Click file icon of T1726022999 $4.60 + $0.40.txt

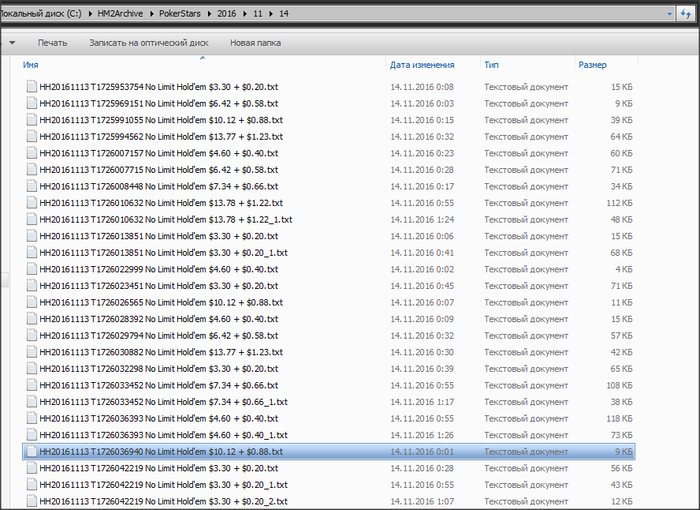point(31,269)
